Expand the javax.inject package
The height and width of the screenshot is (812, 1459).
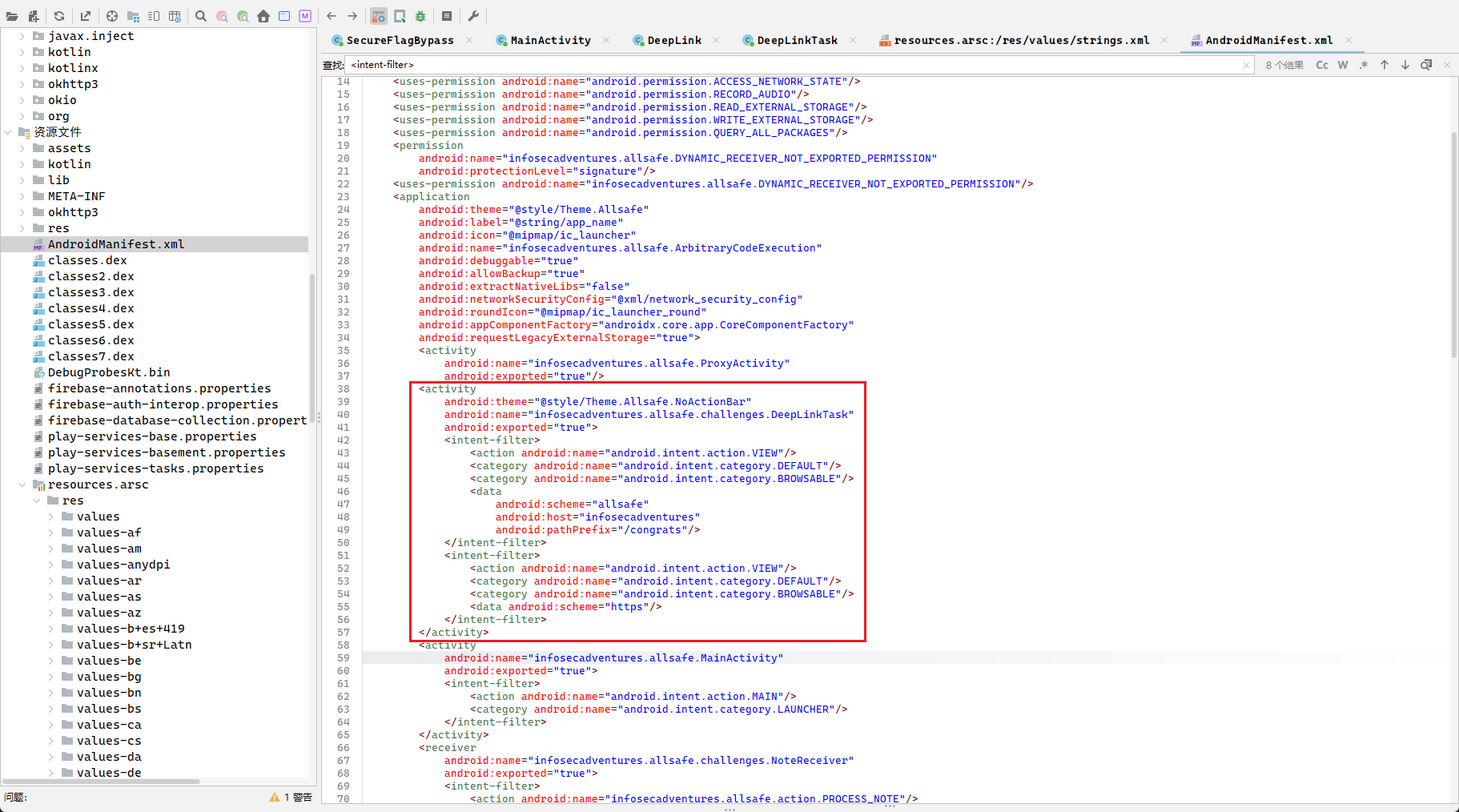tap(22, 36)
